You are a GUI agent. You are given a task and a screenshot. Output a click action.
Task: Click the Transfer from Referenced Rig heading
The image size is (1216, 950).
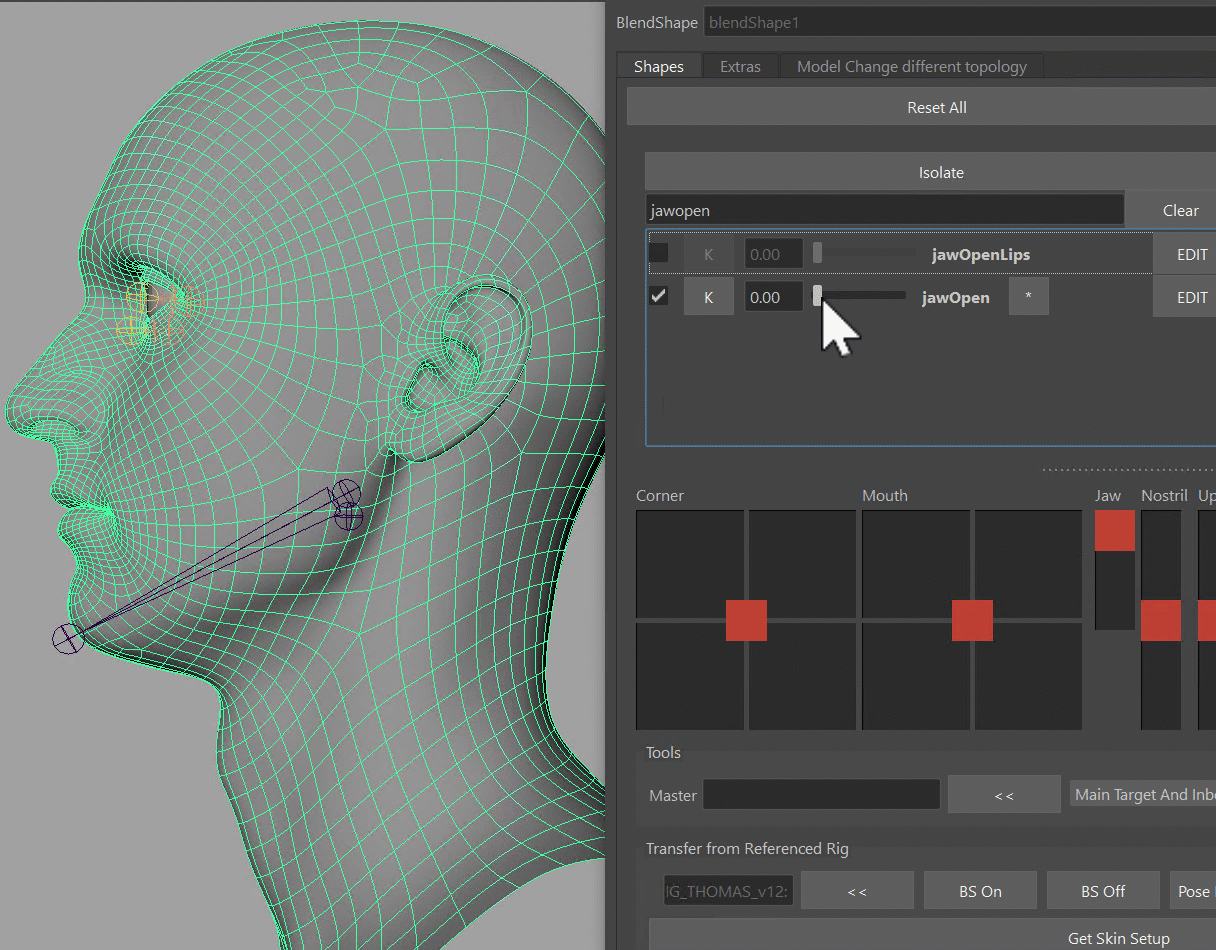pyautogui.click(x=747, y=848)
